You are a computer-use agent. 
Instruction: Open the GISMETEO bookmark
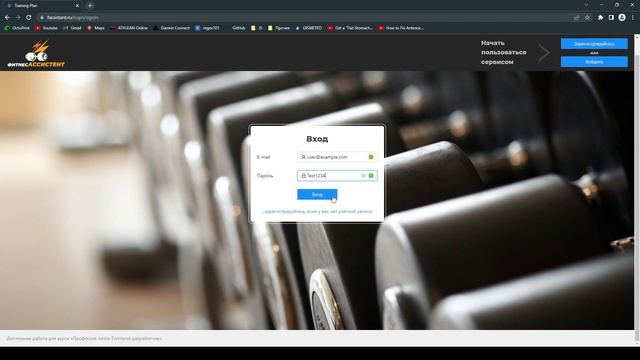tap(309, 28)
